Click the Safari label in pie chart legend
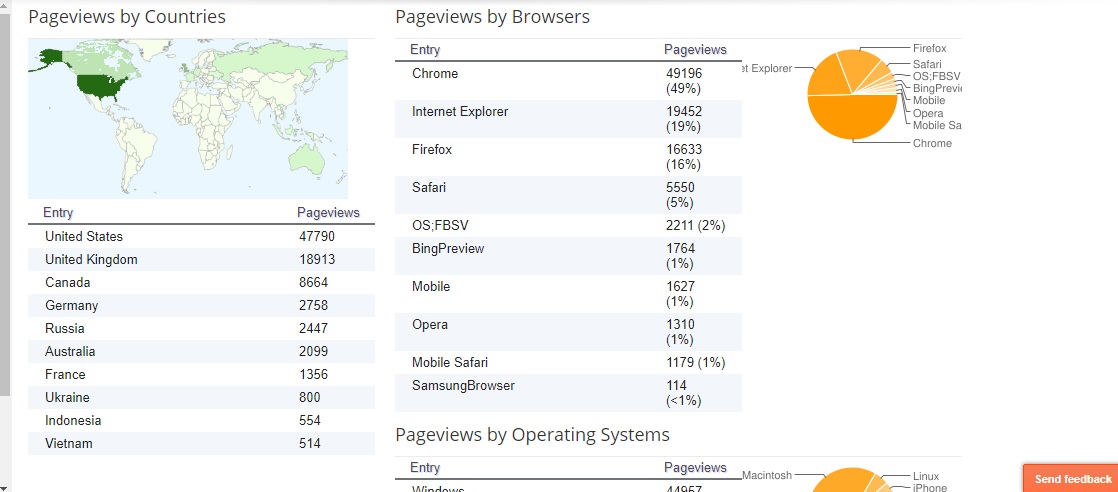 click(928, 64)
